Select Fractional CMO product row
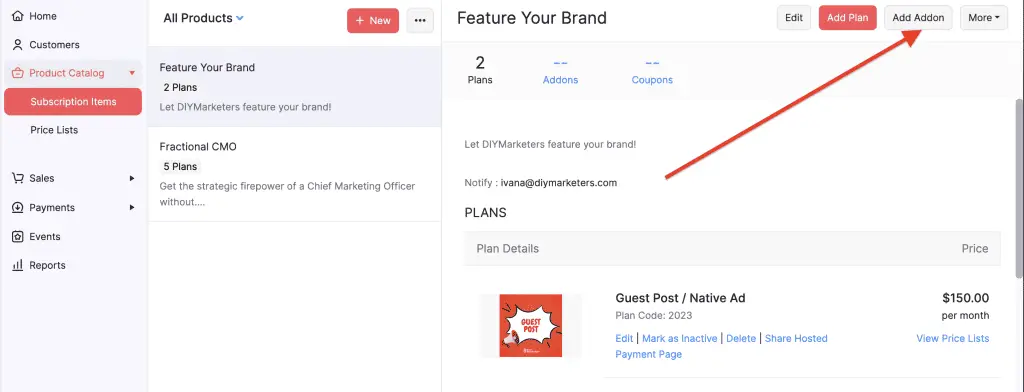 coord(295,174)
